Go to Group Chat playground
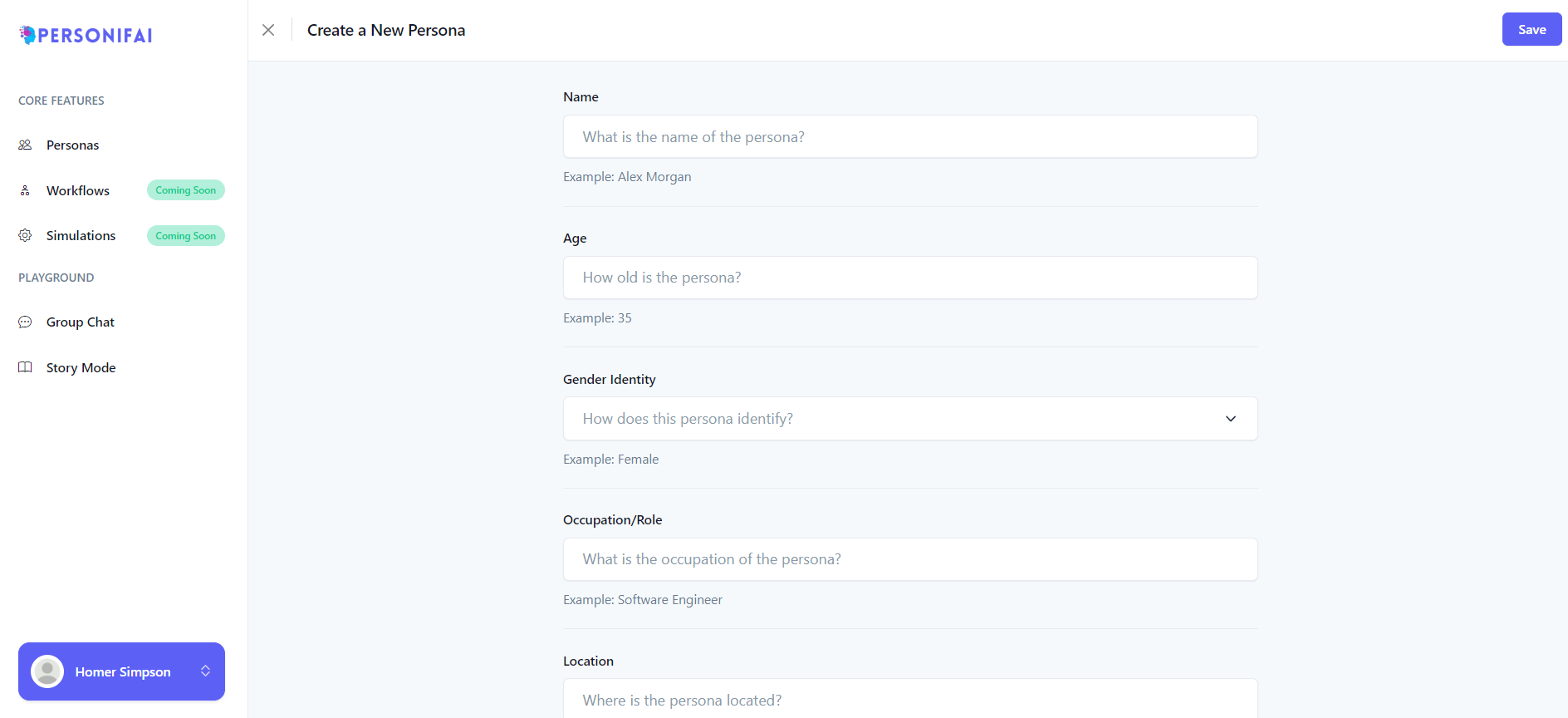Screen dimensions: 1568x718 [81, 322]
